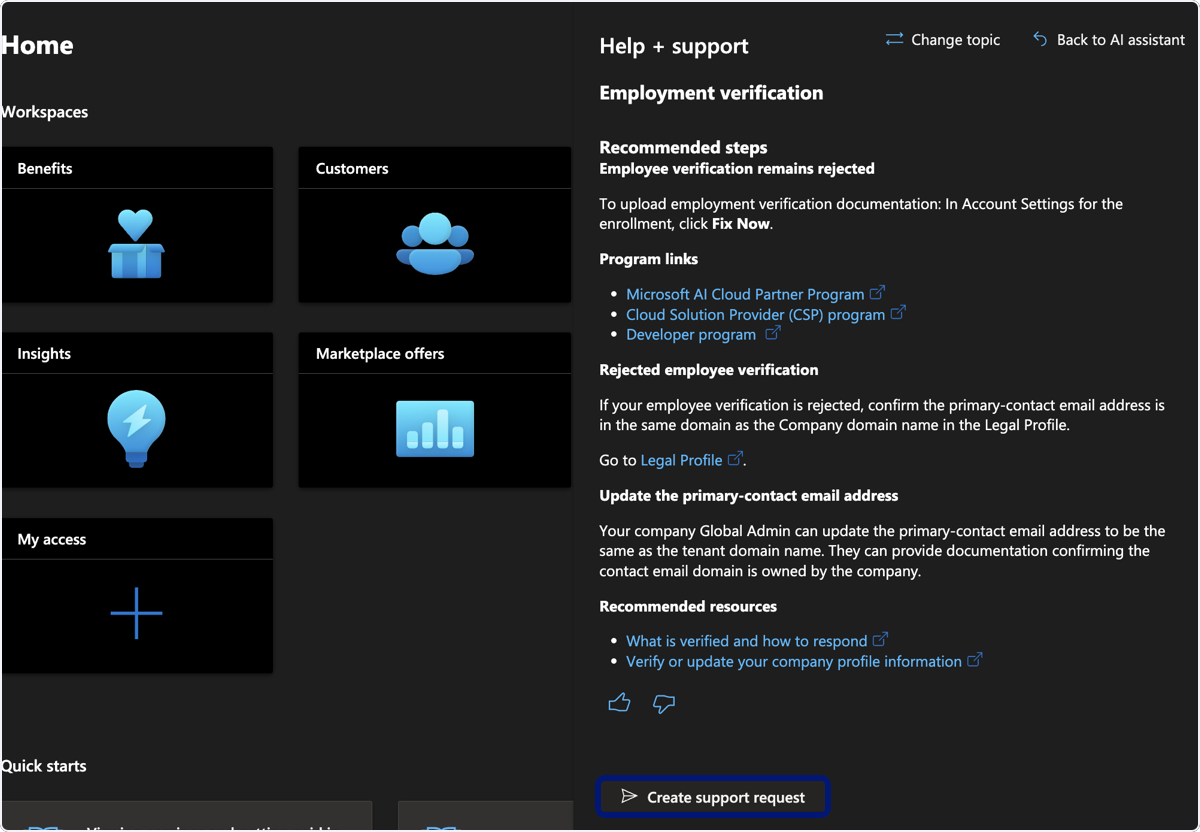Open the Customers people icon
The height and width of the screenshot is (832, 1200).
(x=434, y=243)
